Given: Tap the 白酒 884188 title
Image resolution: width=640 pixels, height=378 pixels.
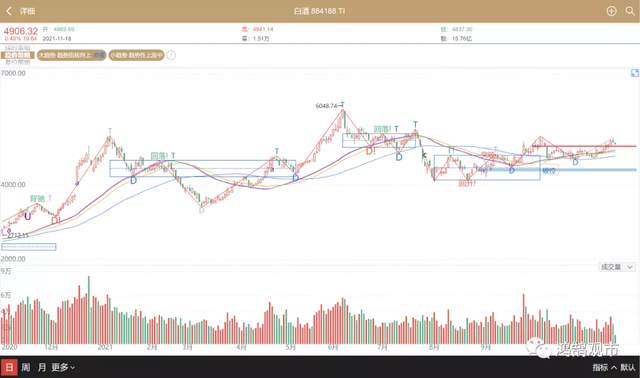Looking at the screenshot, I should coord(319,11).
